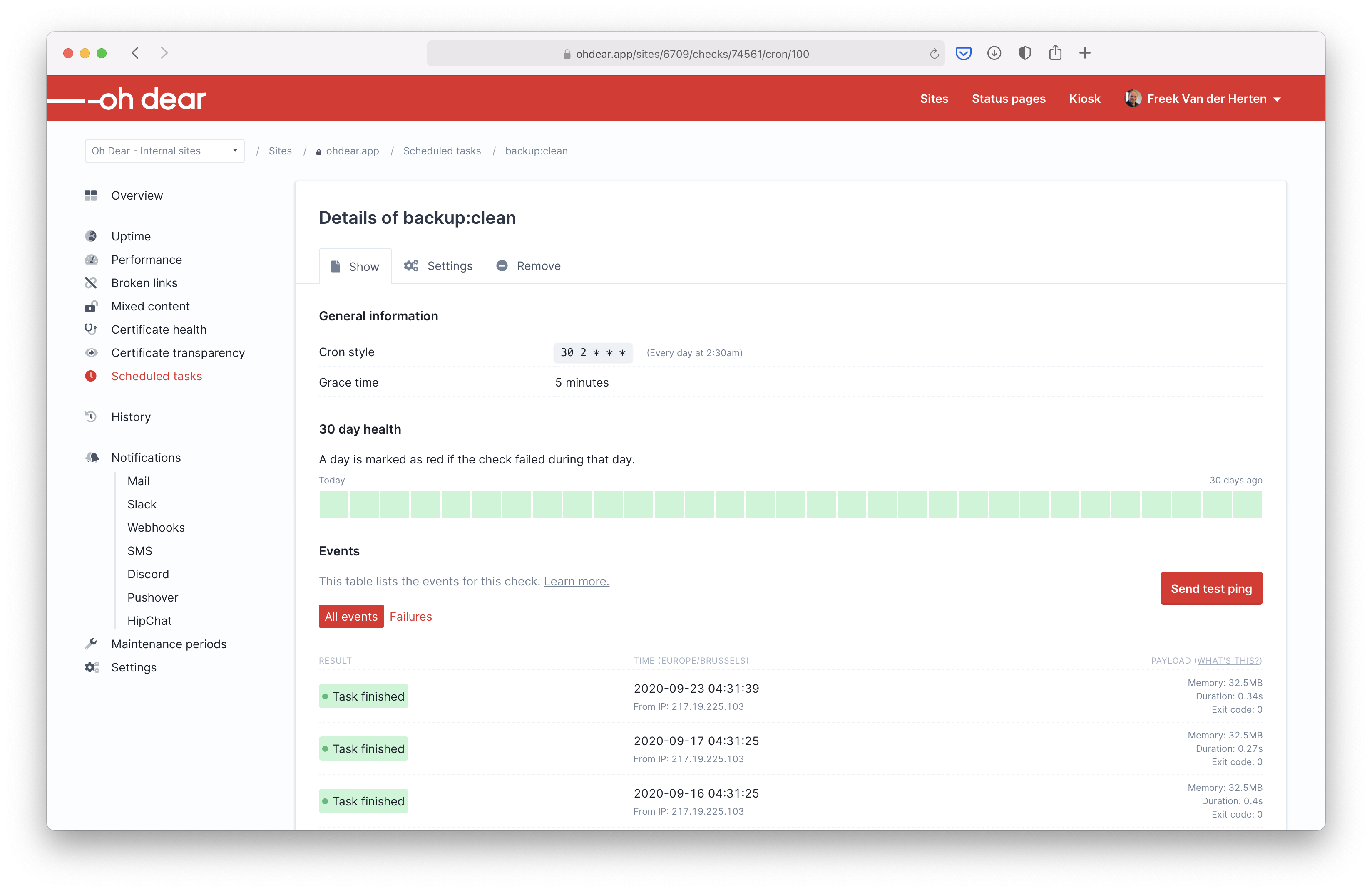The width and height of the screenshot is (1372, 892).
Task: Click the Maintenance periods wrench icon
Action: [90, 644]
